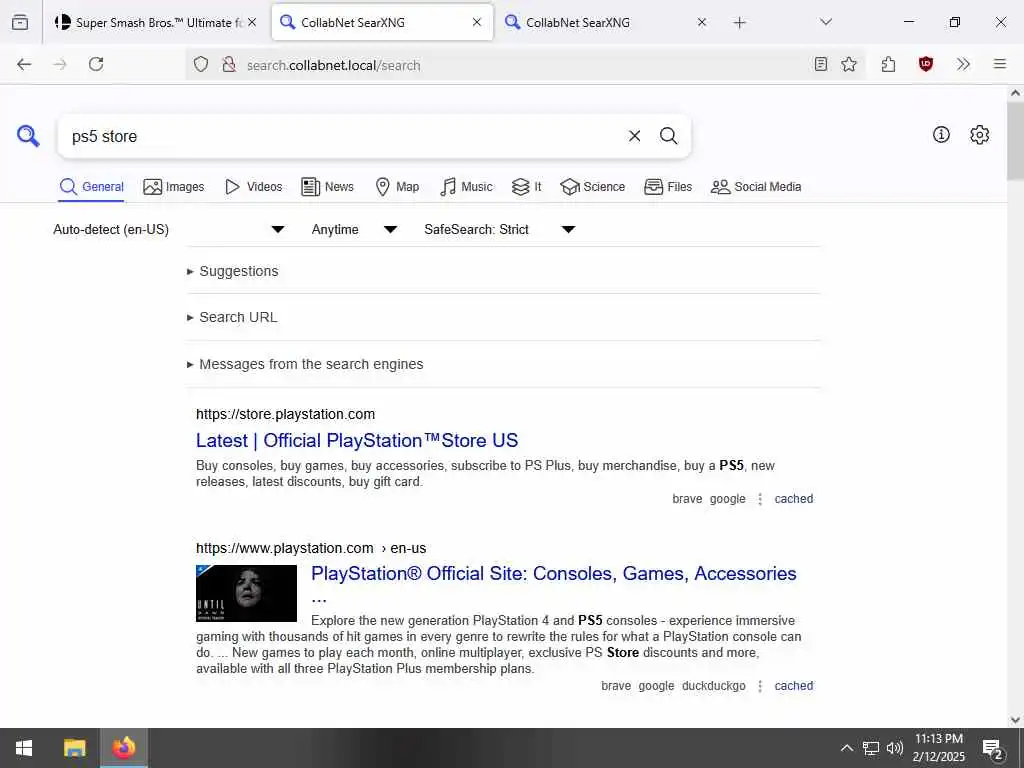The width and height of the screenshot is (1024, 768).
Task: Switch to Super Smash Bros. Ultimate tab
Action: 155,22
